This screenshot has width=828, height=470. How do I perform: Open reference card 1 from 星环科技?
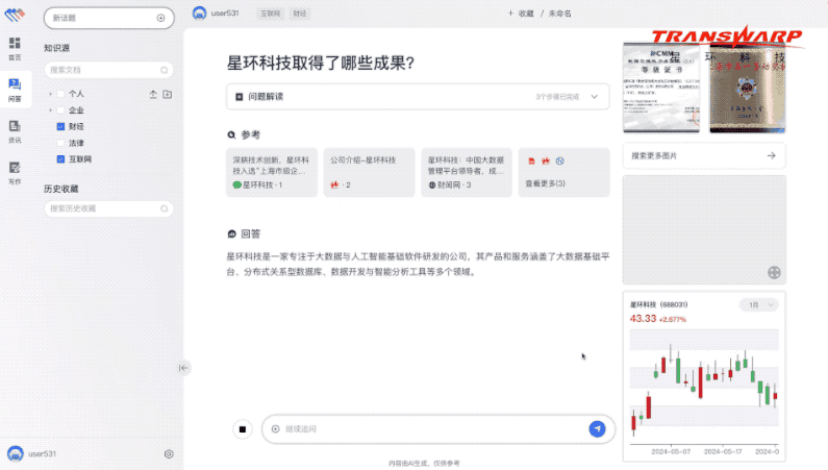[272, 172]
